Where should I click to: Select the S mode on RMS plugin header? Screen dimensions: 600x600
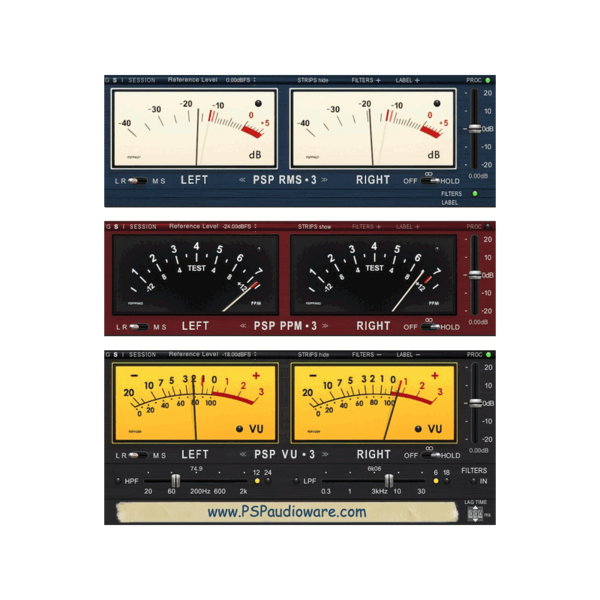click(x=115, y=80)
